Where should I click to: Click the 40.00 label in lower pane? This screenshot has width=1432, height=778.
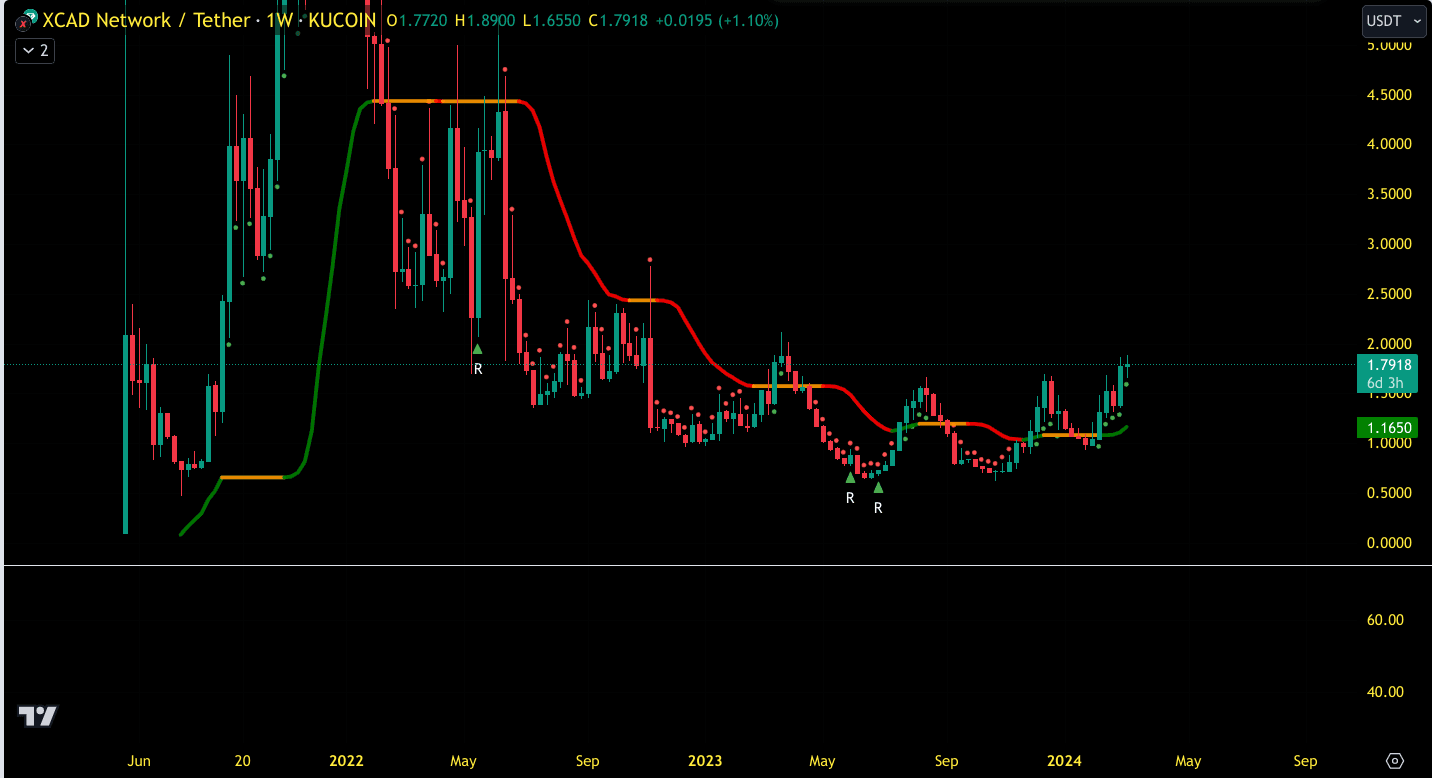[1386, 692]
